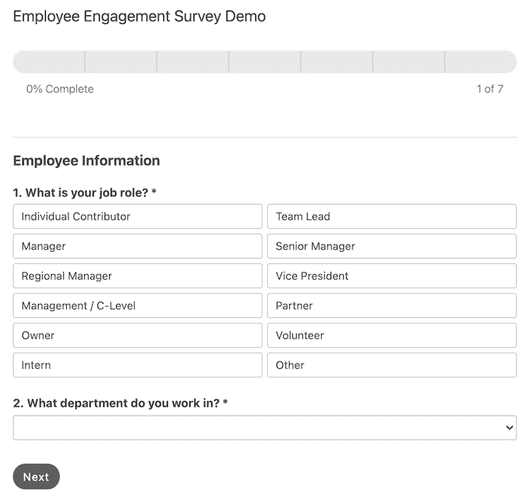
Task: Click the 1 of 7 page indicator
Action: click(x=490, y=89)
